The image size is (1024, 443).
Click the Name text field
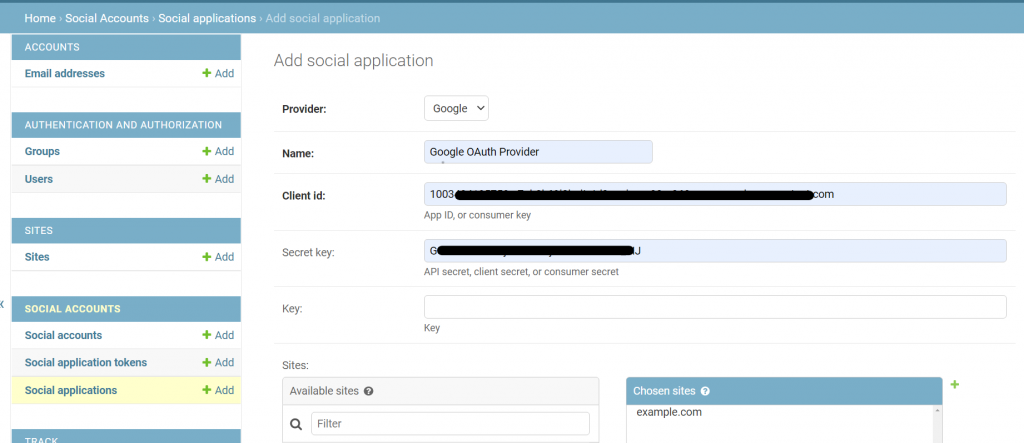538,152
